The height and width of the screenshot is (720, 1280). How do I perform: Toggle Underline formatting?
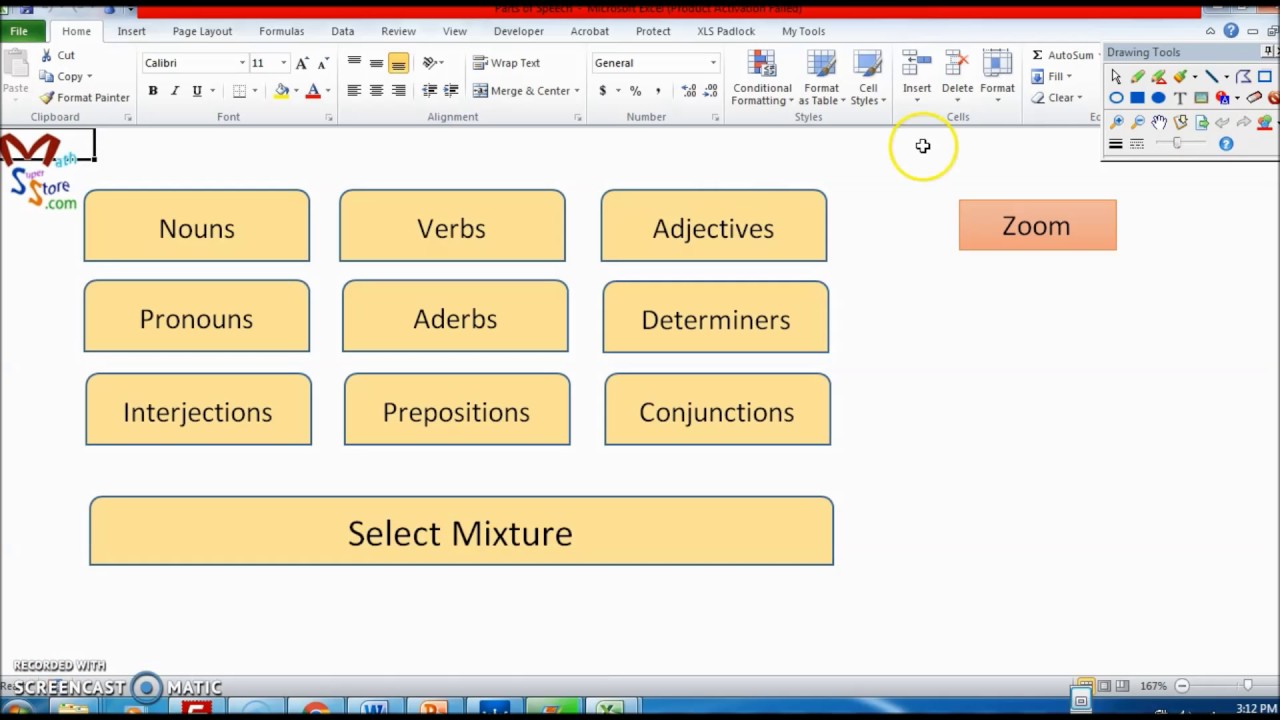pyautogui.click(x=197, y=91)
